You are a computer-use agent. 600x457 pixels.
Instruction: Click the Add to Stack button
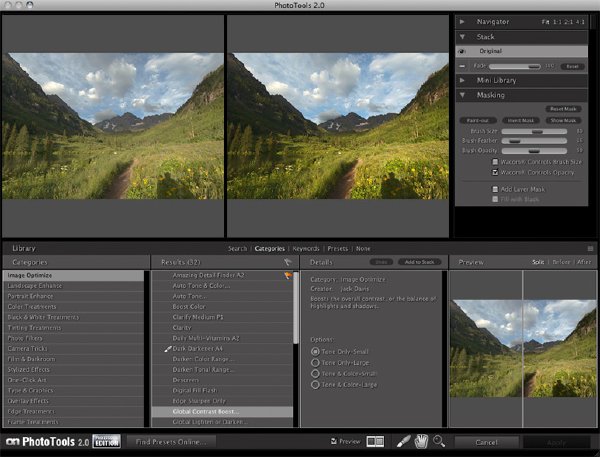[x=419, y=262]
